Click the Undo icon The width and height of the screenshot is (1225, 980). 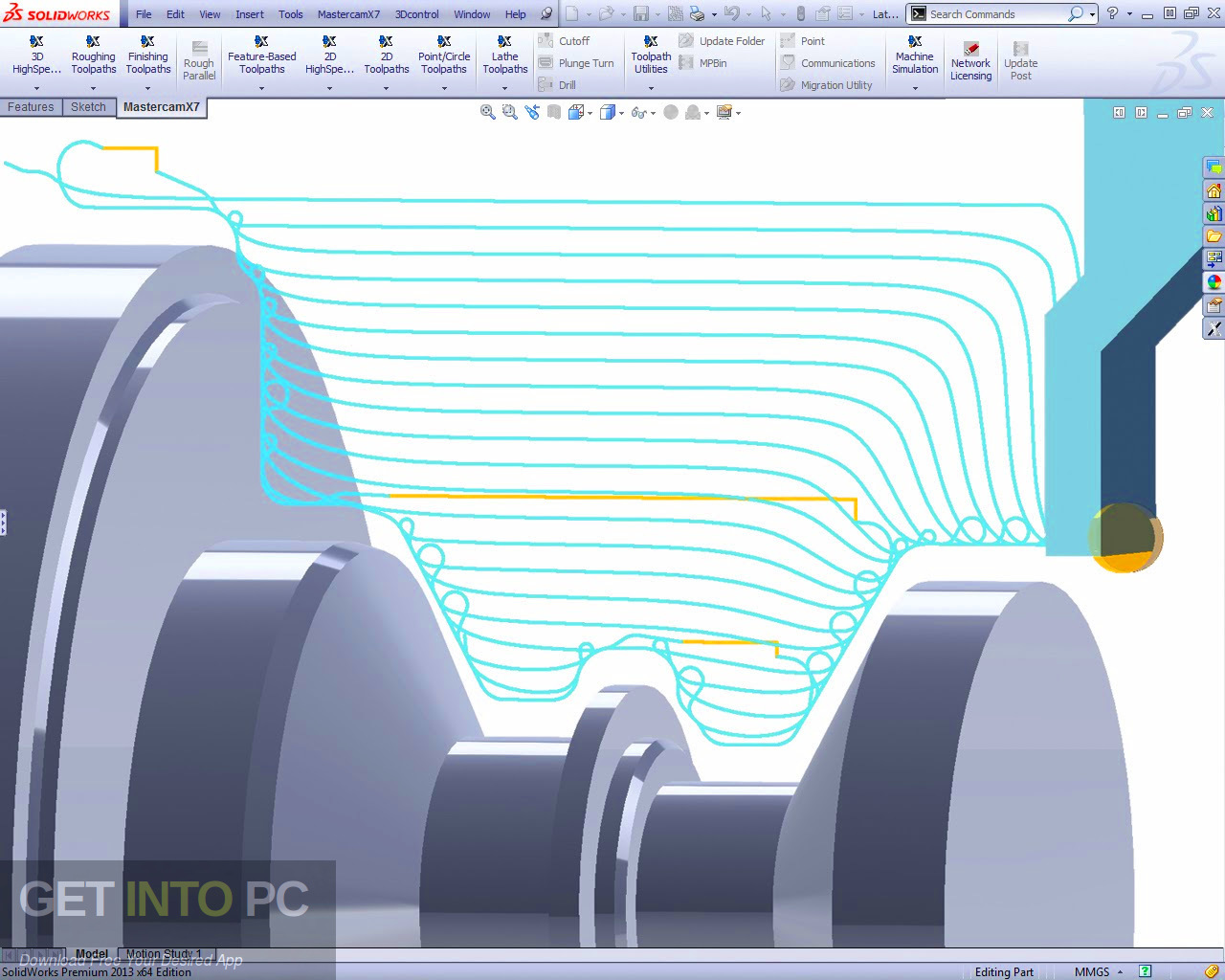[x=731, y=13]
